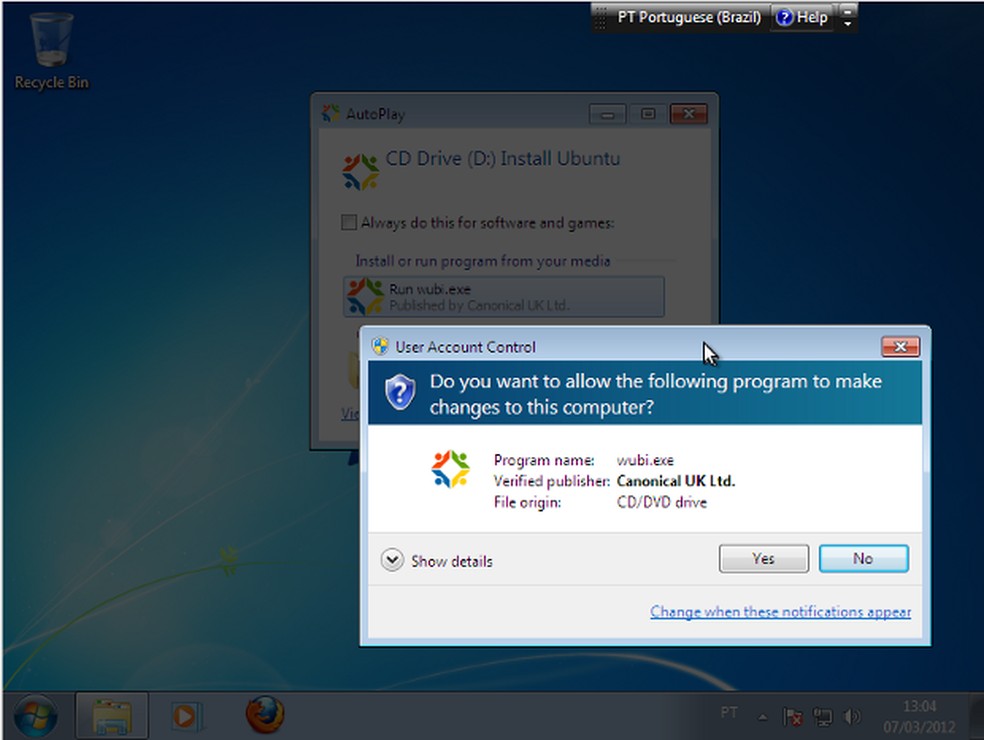Open Change when these notifications appear link
The height and width of the screenshot is (740, 984).
(x=780, y=611)
